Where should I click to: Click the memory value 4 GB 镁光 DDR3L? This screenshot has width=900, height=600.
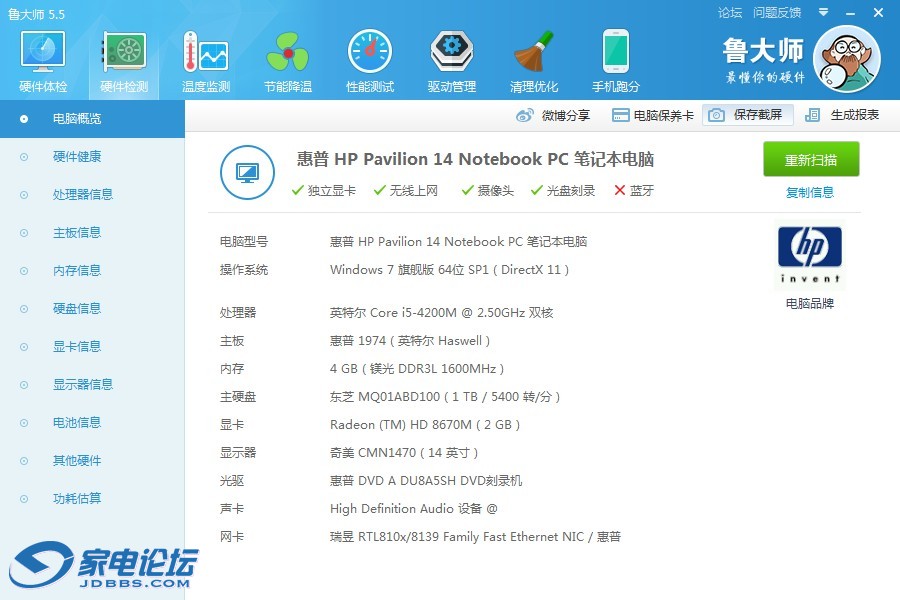point(417,369)
